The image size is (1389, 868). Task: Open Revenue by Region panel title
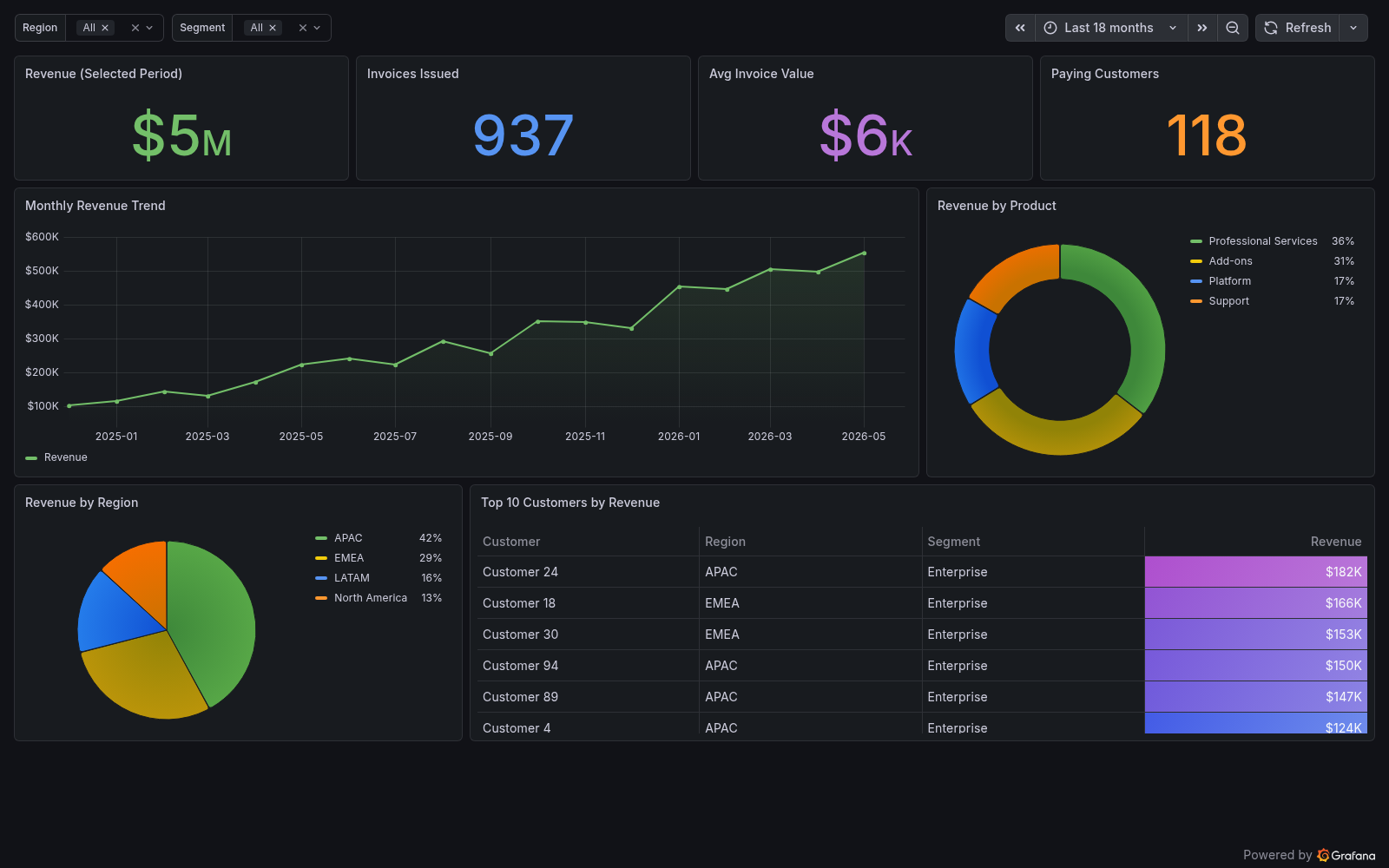coord(82,503)
